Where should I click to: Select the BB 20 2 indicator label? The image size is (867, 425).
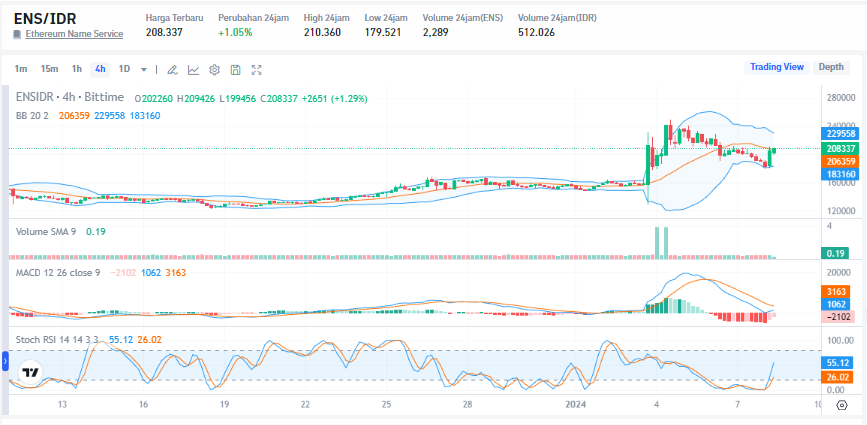pyautogui.click(x=33, y=116)
